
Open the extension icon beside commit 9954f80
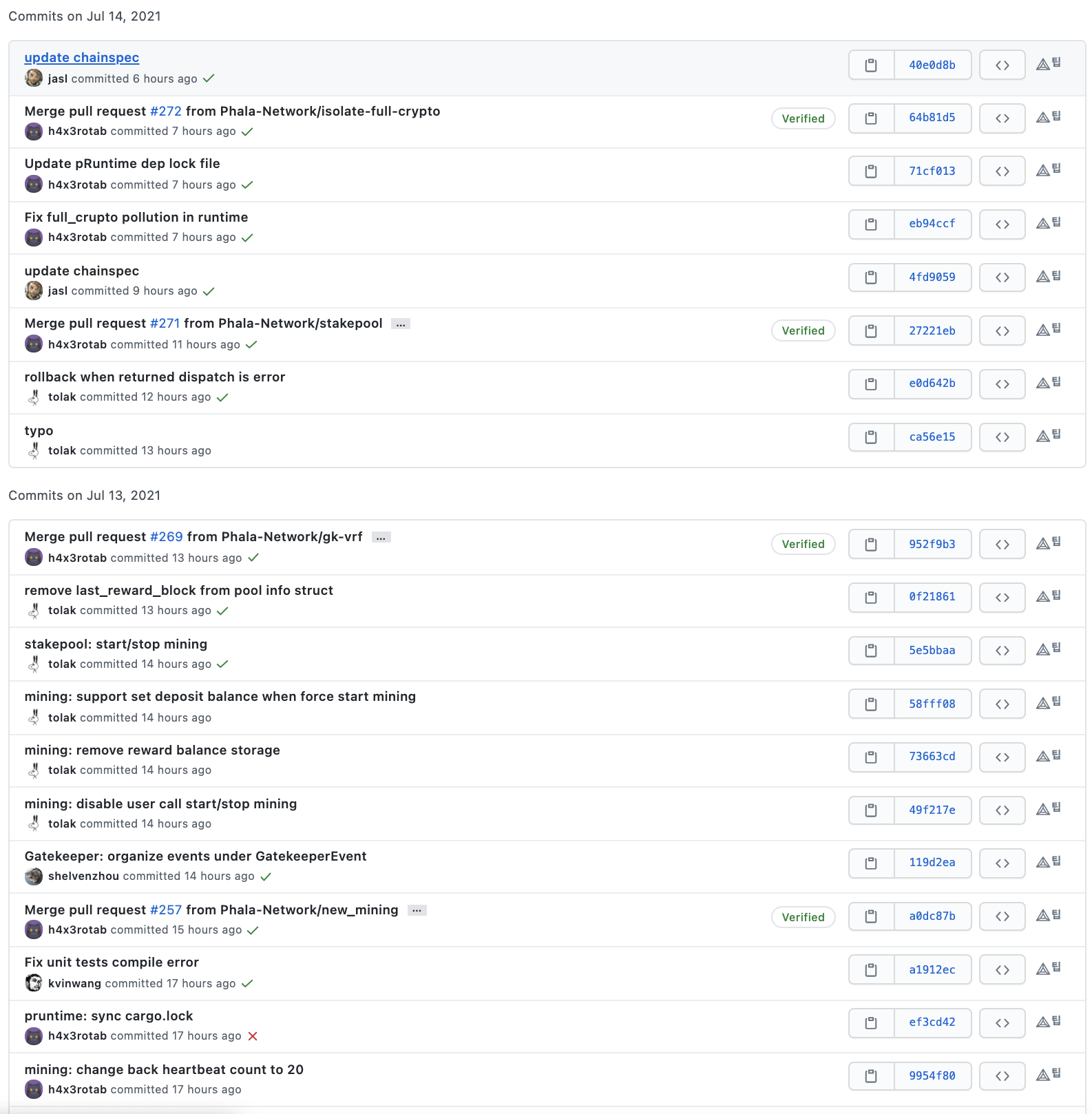coord(1049,1075)
